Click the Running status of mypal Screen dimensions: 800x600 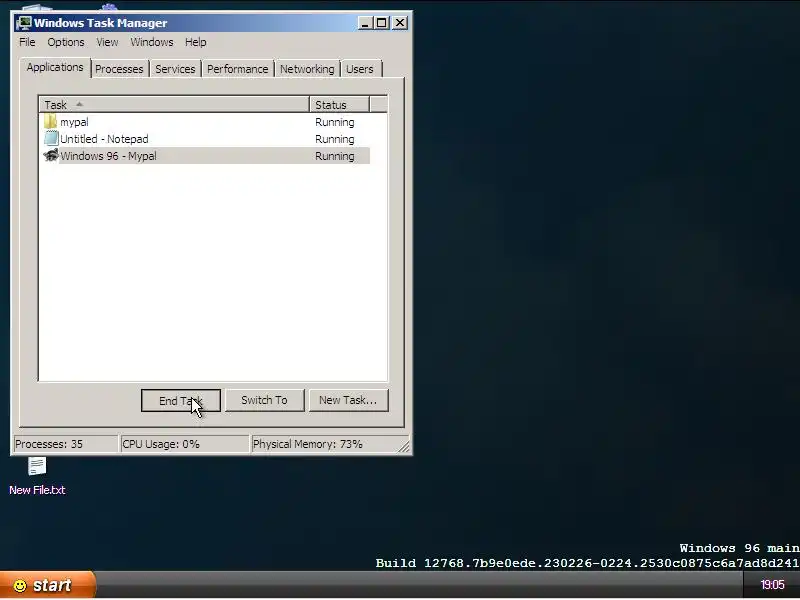(x=335, y=122)
